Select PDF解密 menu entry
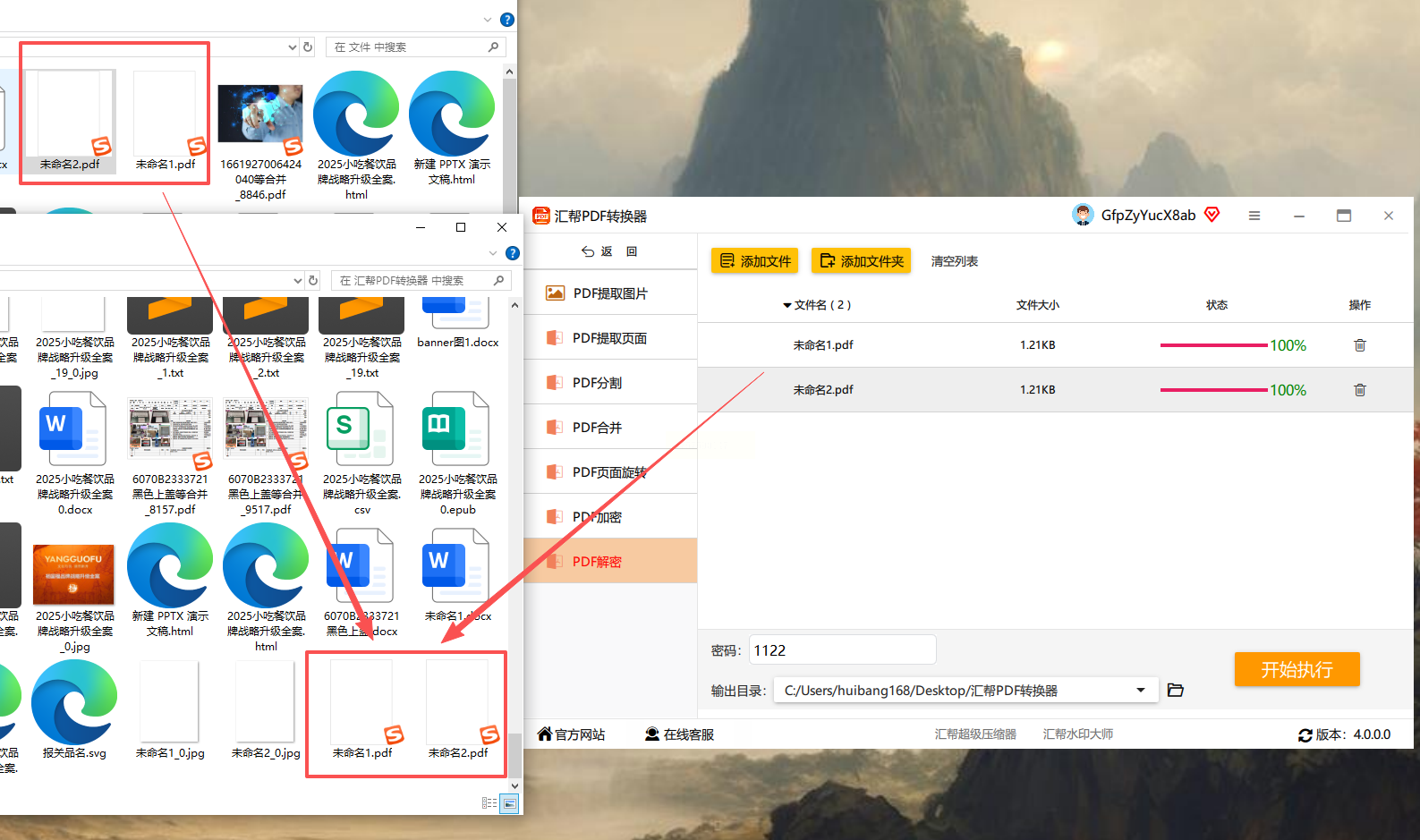 tap(609, 562)
